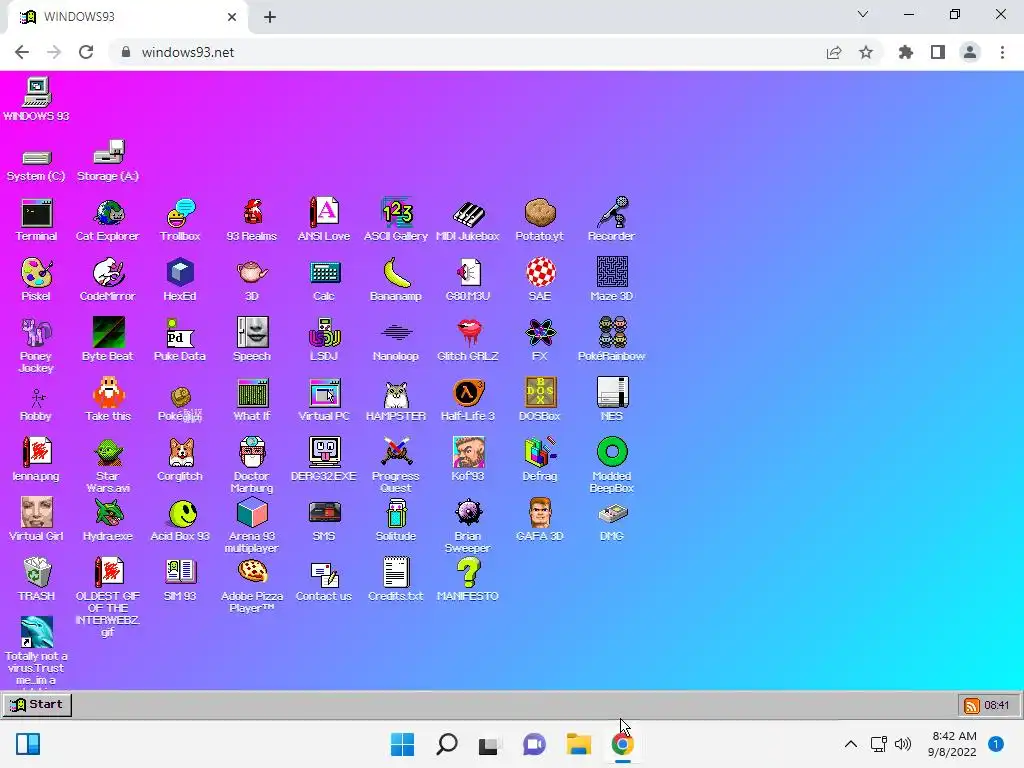This screenshot has height=768, width=1024.
Task: Launch Defrag icon
Action: 539,460
